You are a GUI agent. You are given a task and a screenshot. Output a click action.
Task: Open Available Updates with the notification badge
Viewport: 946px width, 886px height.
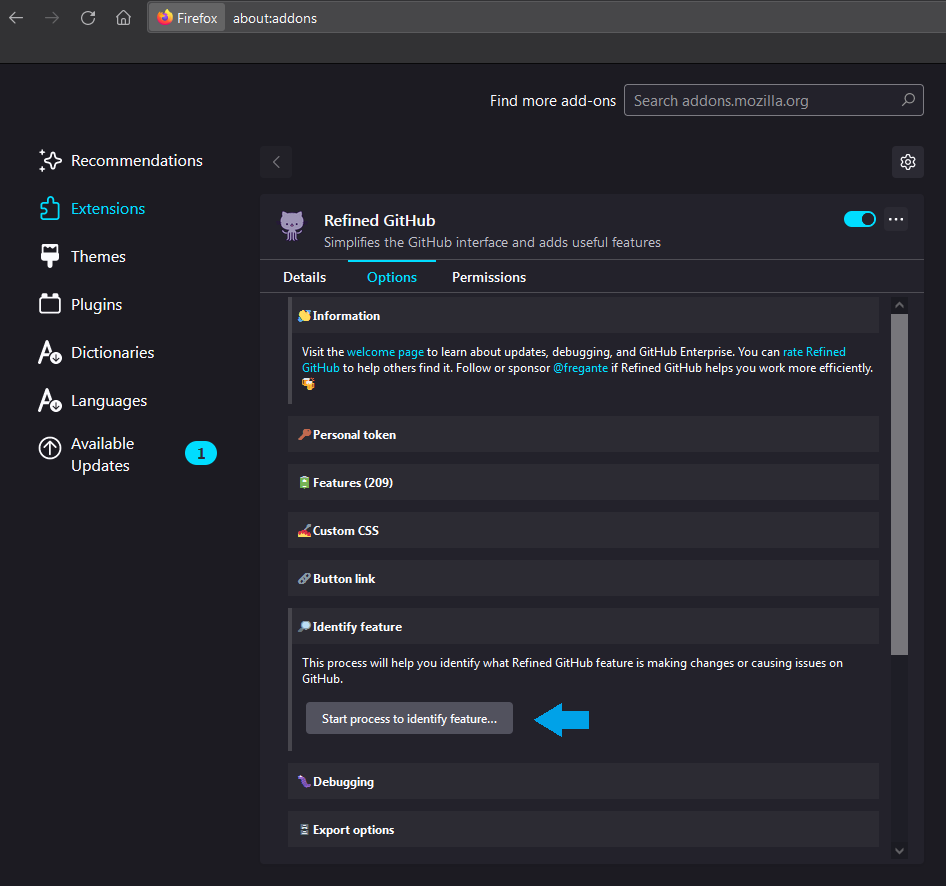pos(103,454)
